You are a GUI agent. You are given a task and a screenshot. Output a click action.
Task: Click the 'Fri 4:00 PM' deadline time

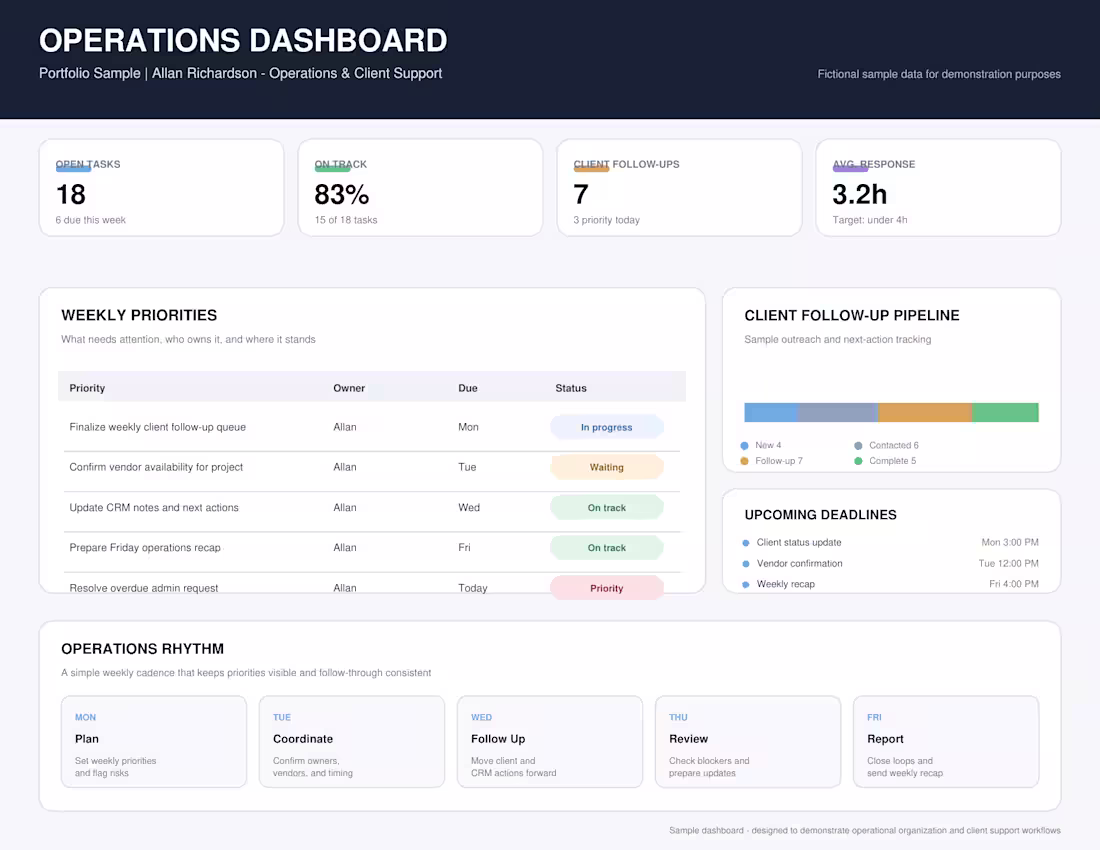tap(1014, 584)
